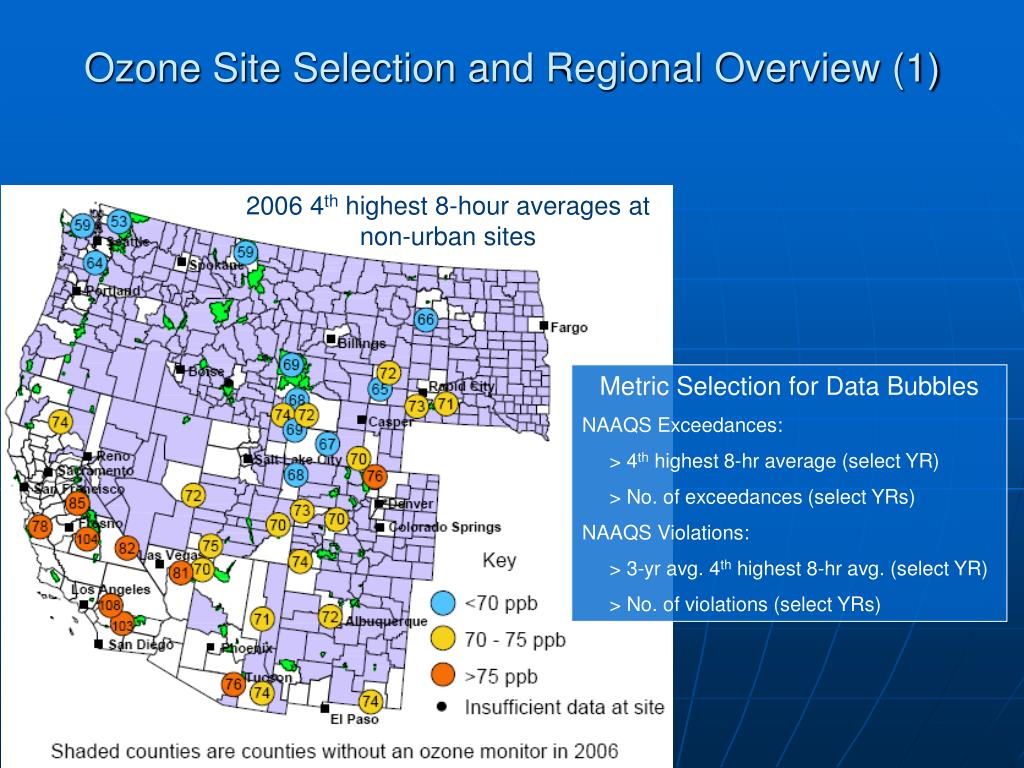Click the 4th highest 8-hr average exceedances line

click(773, 461)
